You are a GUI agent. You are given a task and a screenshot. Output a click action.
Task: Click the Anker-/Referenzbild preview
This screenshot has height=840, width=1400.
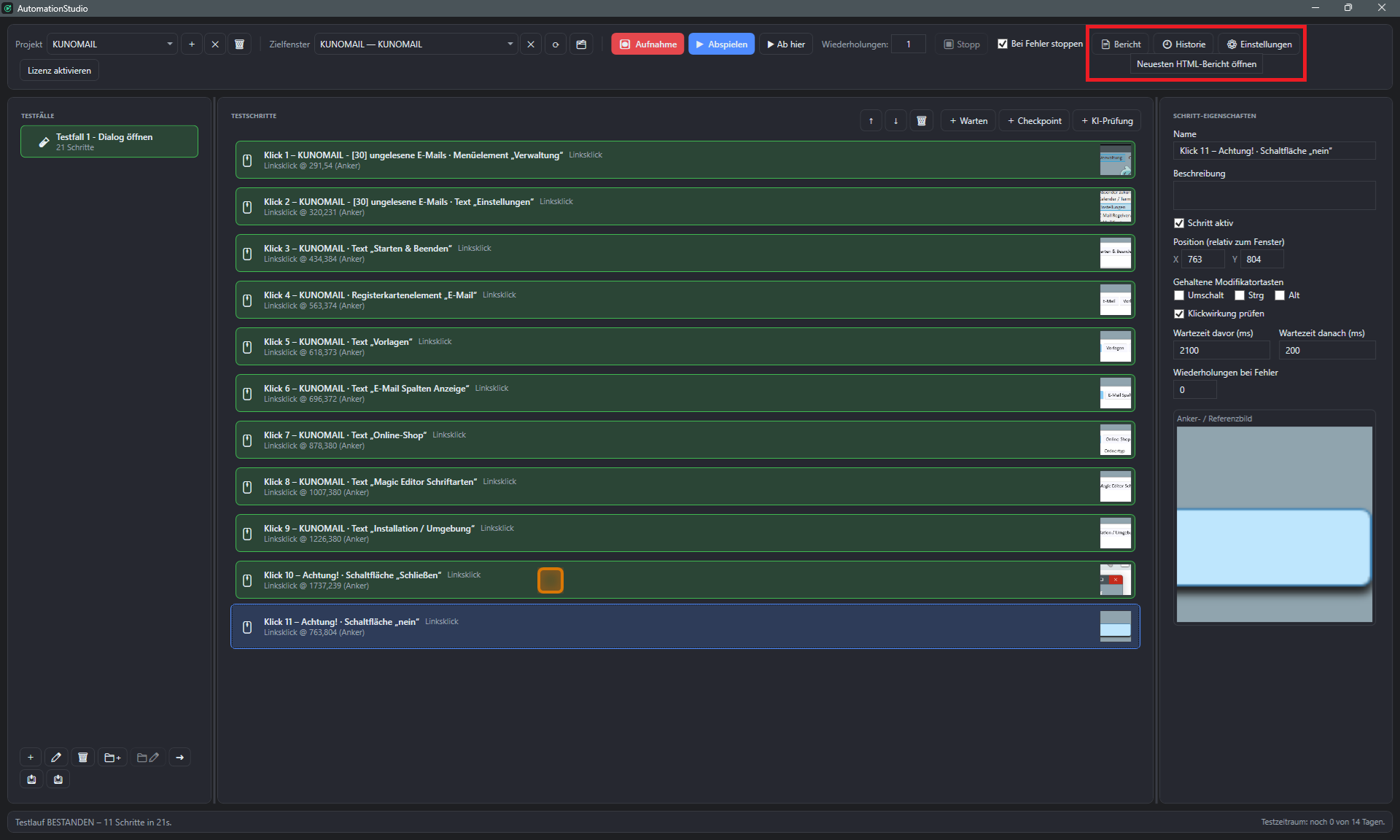[1274, 524]
